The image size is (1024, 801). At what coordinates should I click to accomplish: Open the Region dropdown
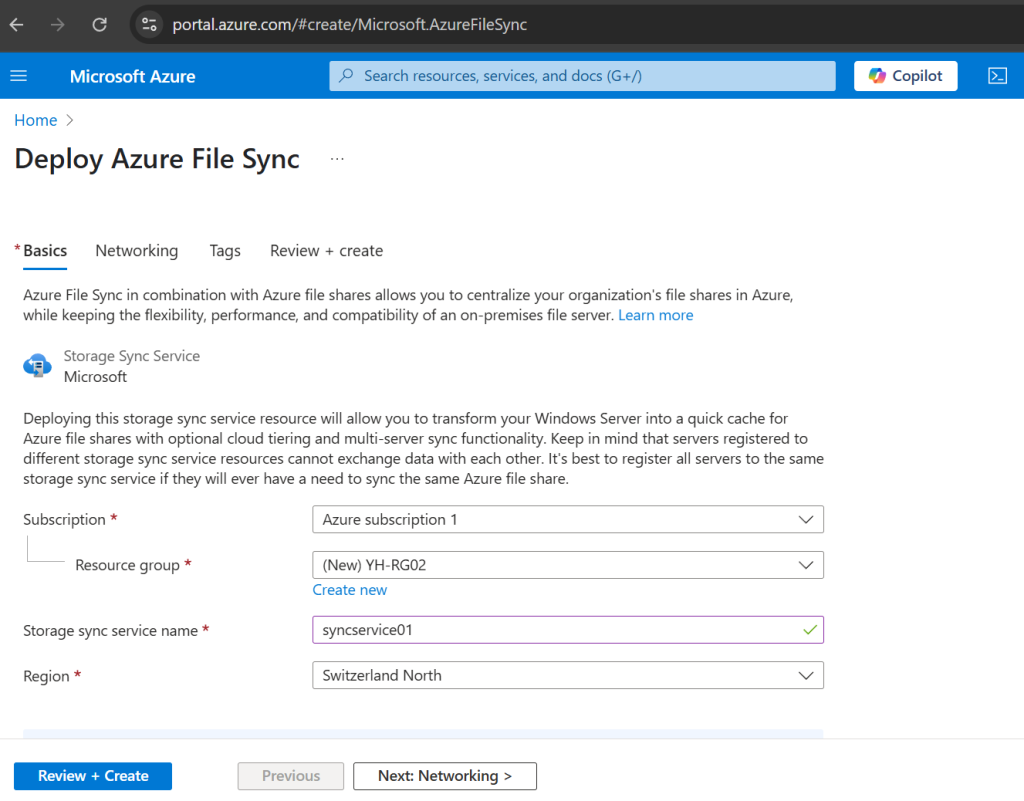coord(568,675)
